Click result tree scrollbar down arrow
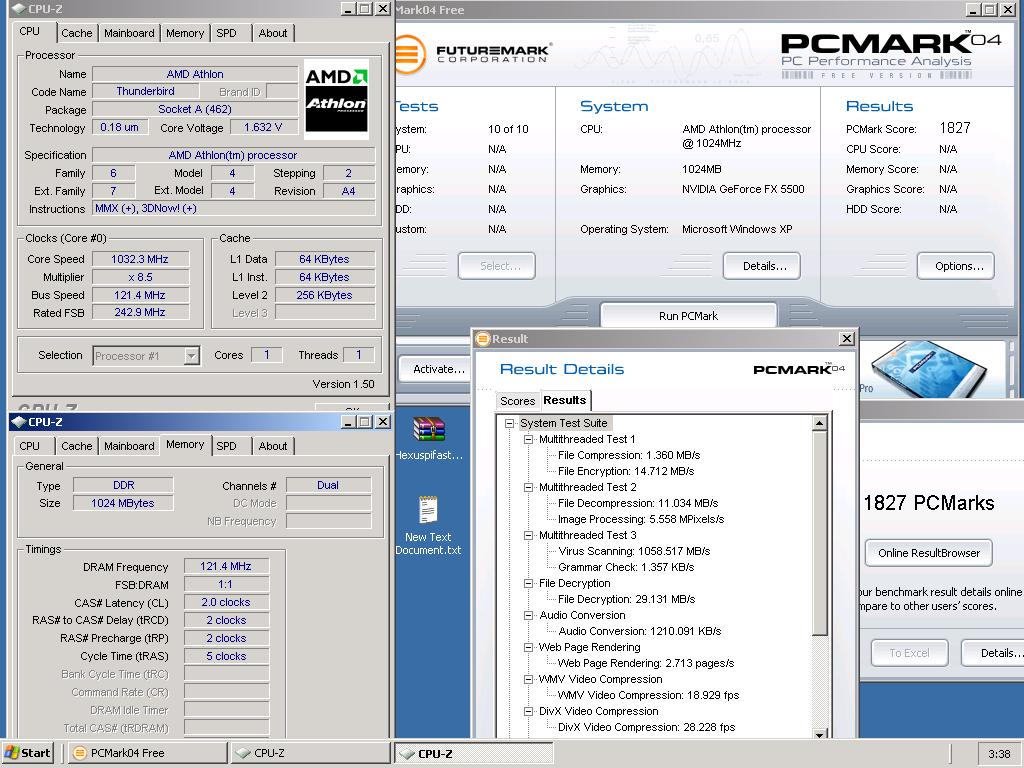The image size is (1024, 768). tap(820, 735)
